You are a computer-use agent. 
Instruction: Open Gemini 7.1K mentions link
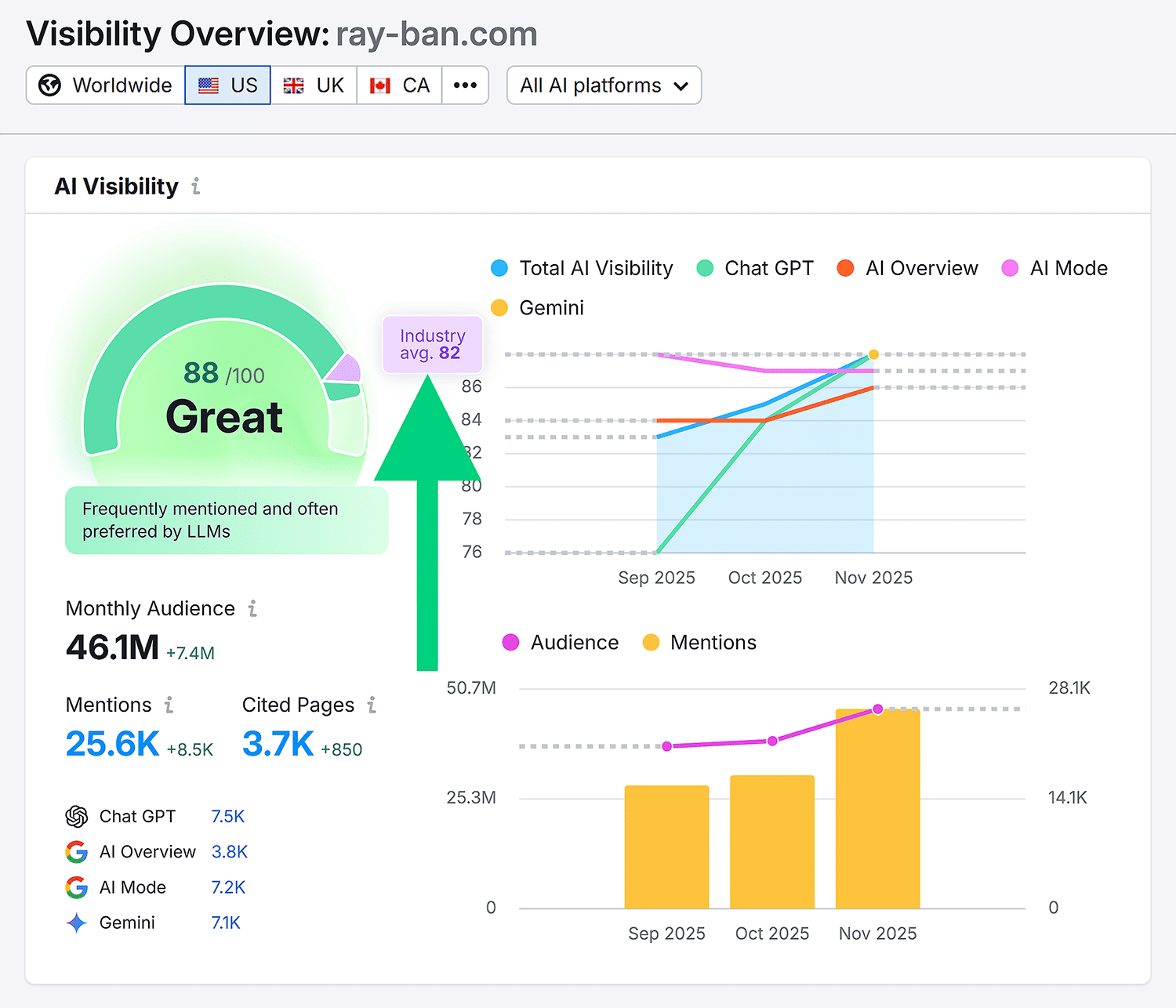pos(226,923)
